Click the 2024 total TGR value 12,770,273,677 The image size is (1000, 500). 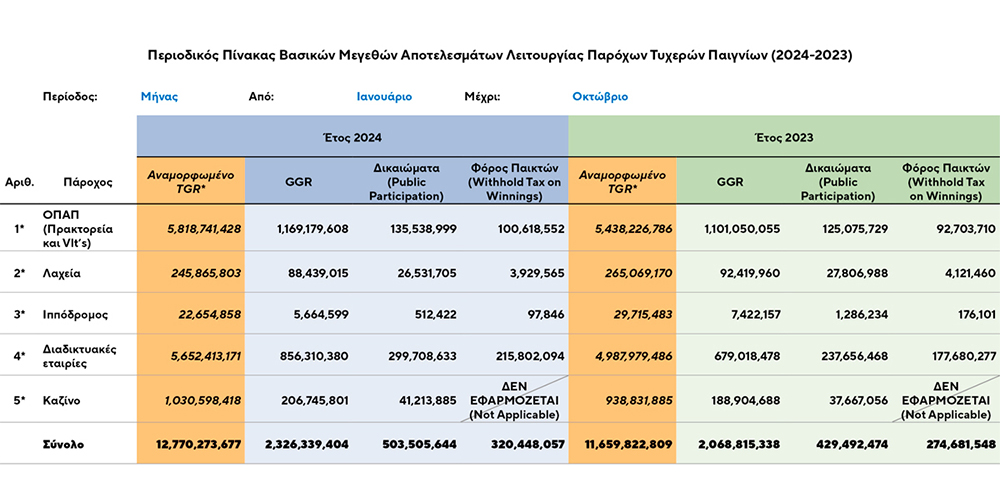point(198,443)
